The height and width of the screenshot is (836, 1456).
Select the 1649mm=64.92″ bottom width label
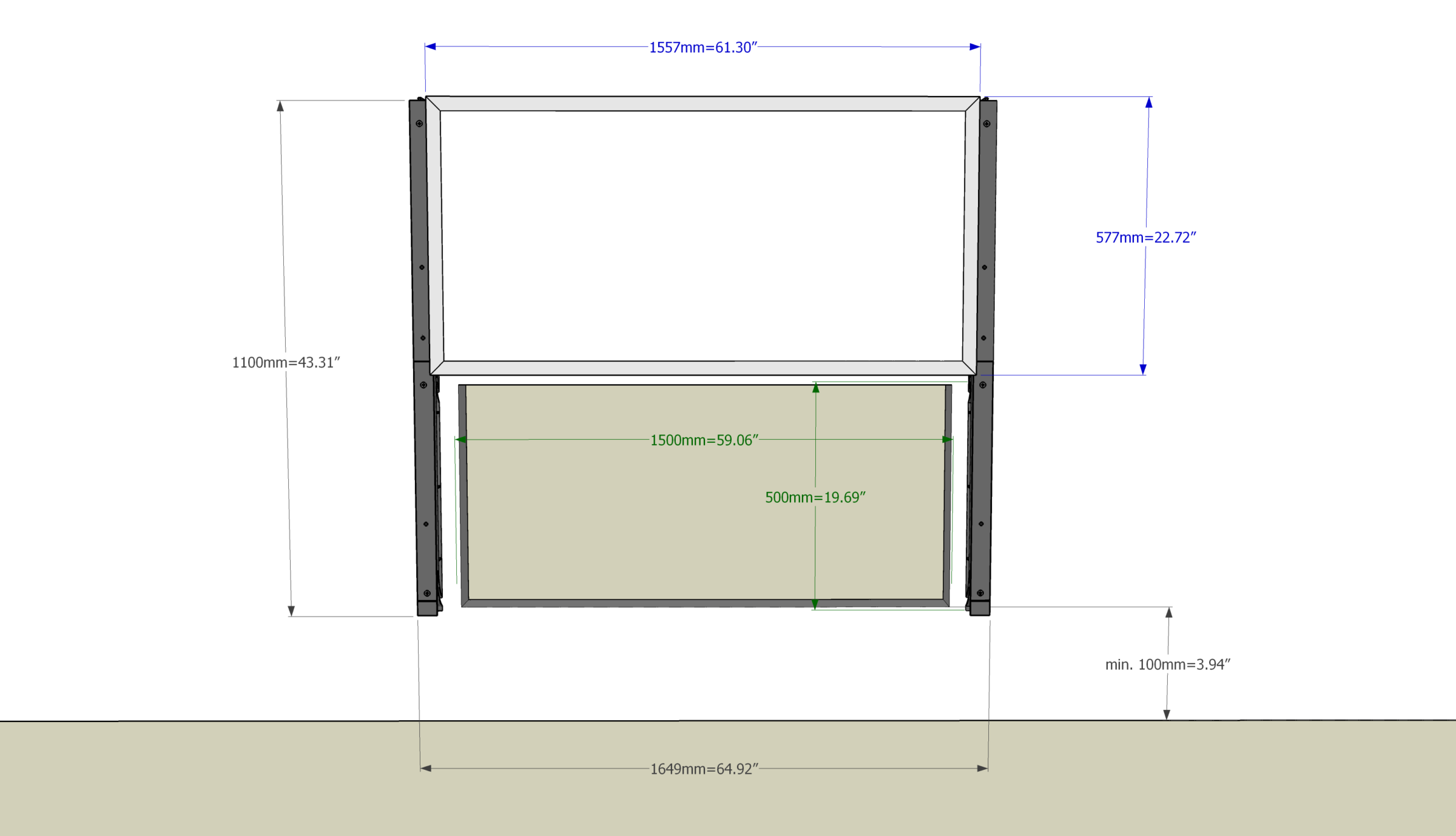(704, 769)
